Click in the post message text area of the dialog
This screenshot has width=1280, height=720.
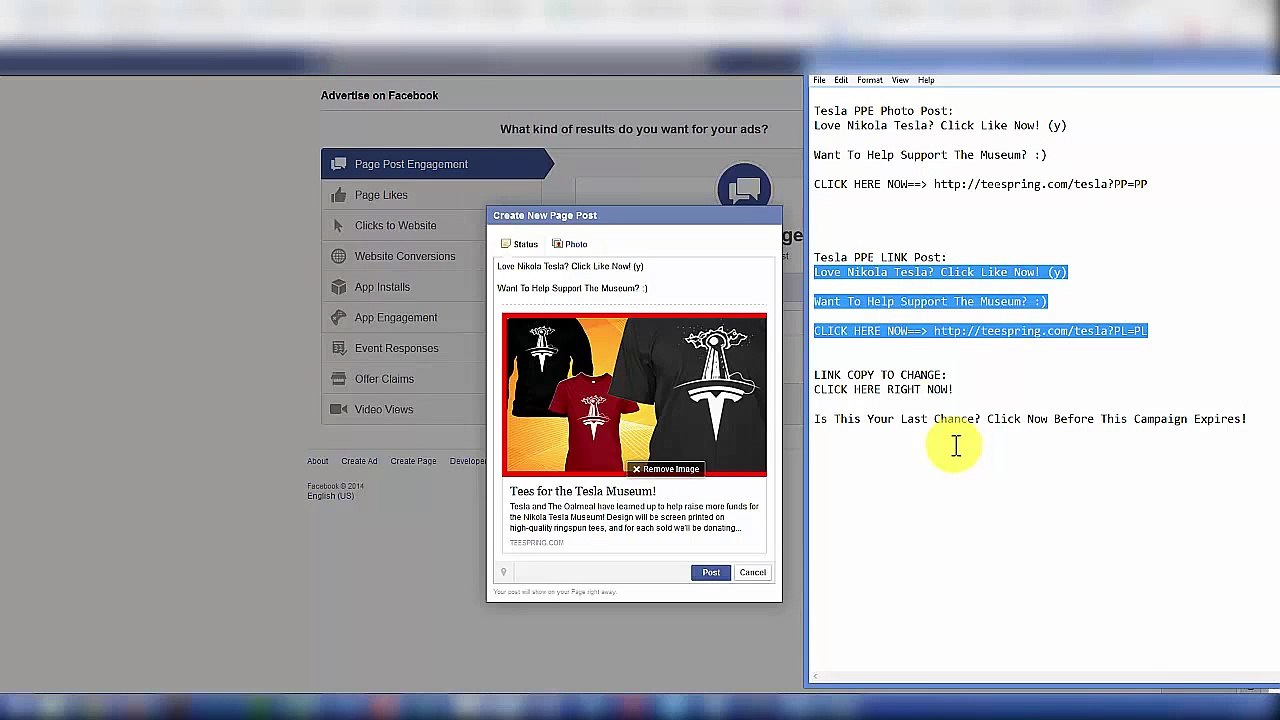634,277
